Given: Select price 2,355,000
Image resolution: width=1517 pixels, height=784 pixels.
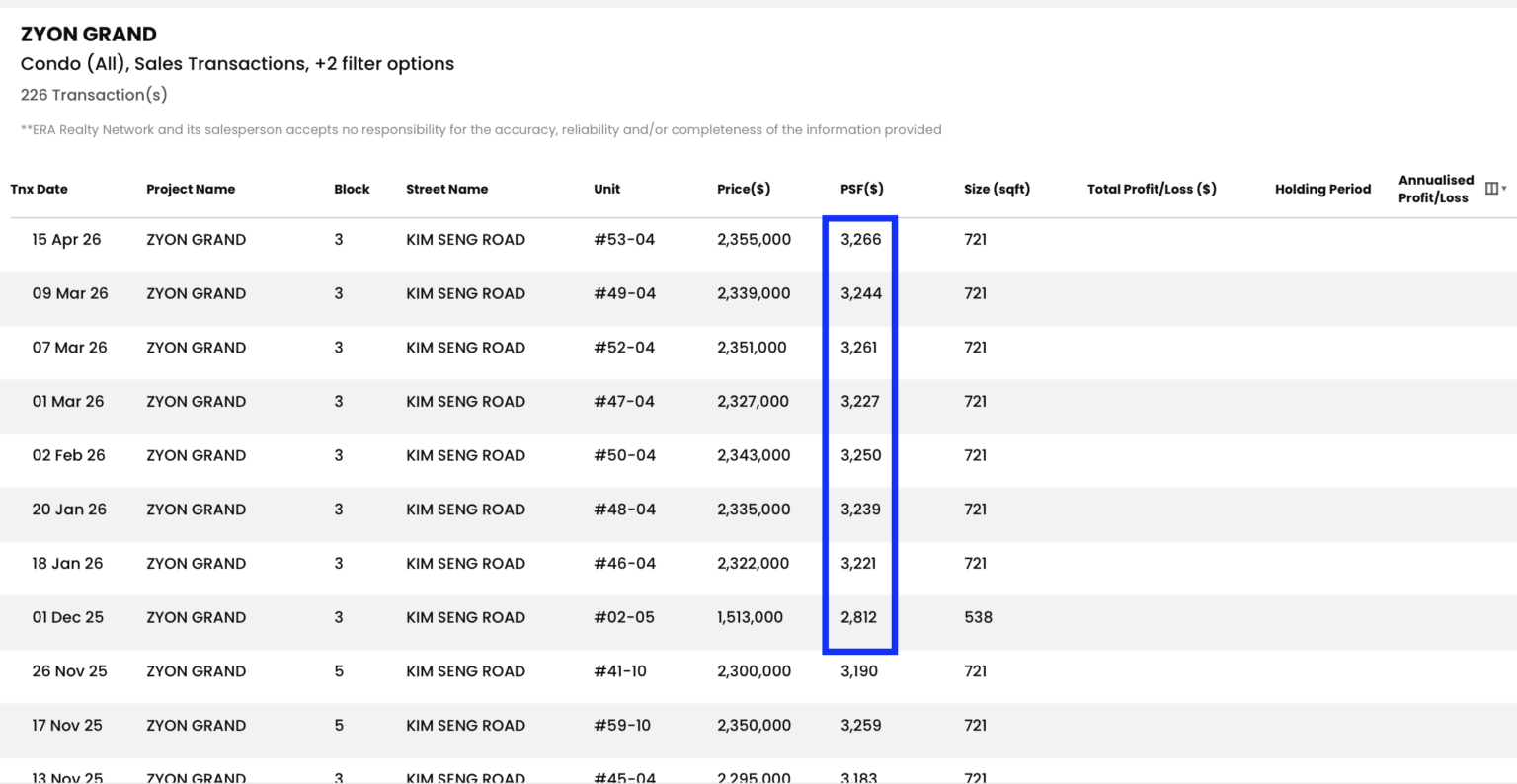Looking at the screenshot, I should tap(754, 239).
